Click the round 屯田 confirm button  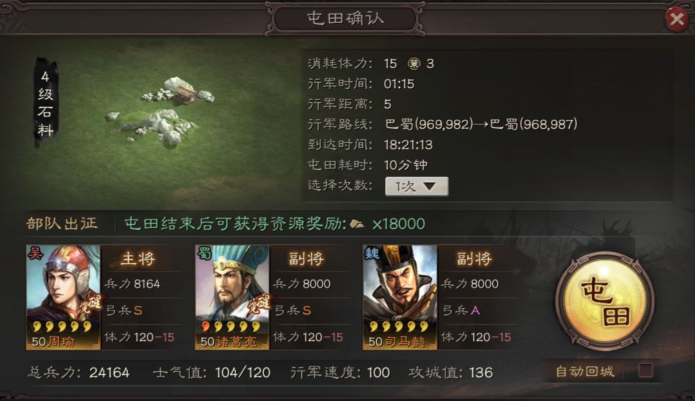click(x=605, y=301)
